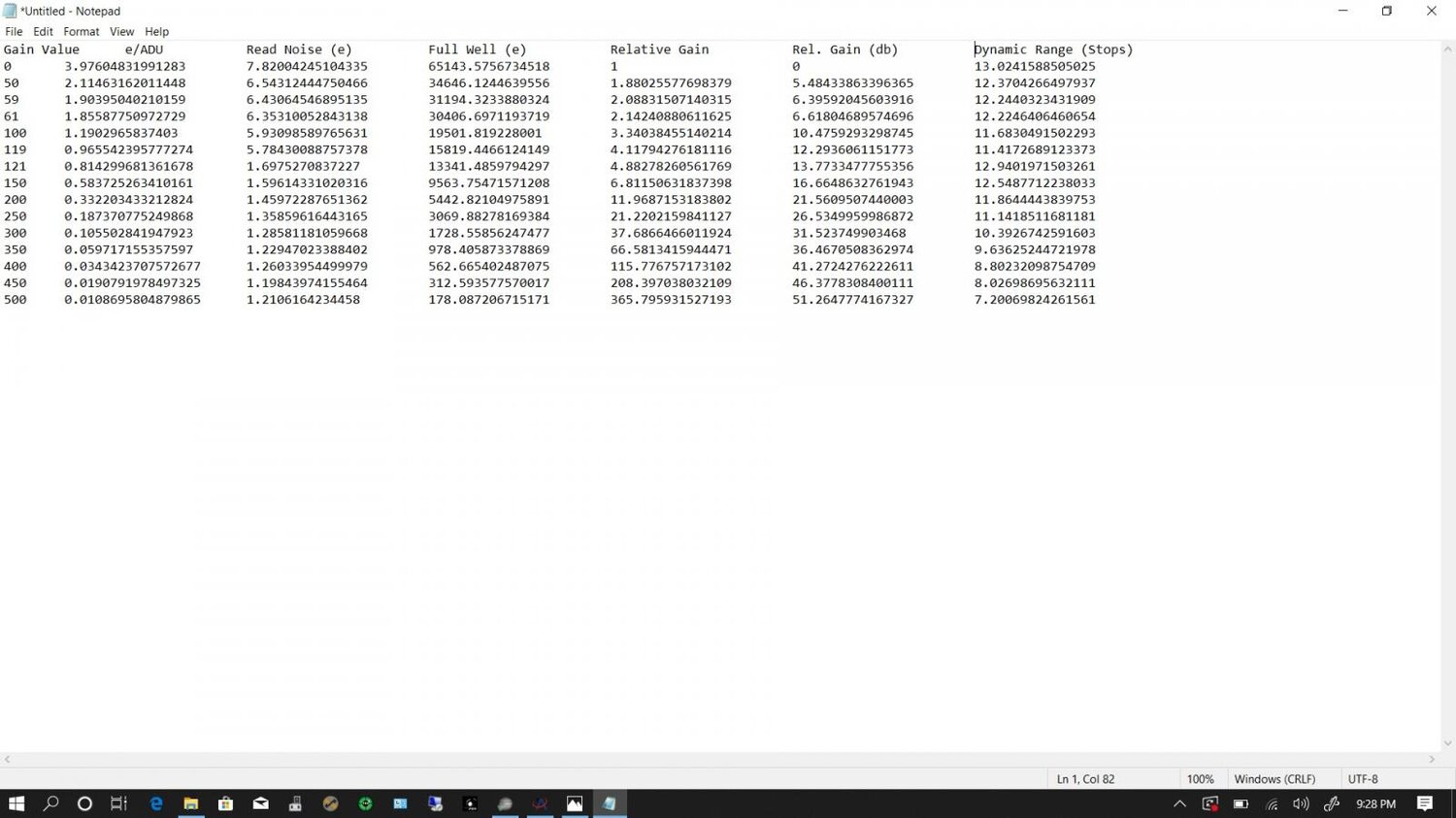1456x818 pixels.
Task: Minimize the Notepad window
Action: [x=1342, y=11]
